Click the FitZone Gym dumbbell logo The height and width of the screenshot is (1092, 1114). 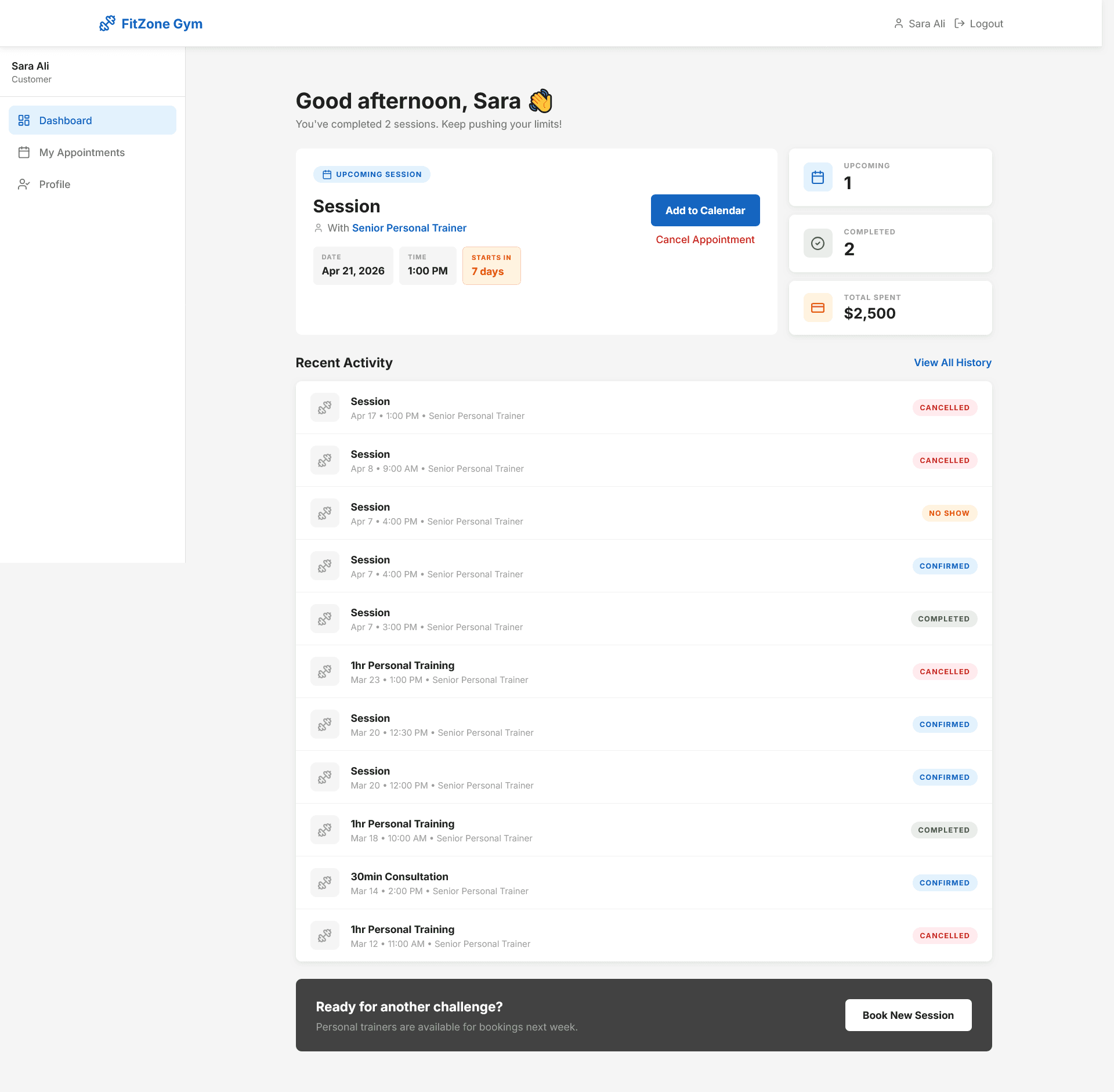[108, 24]
